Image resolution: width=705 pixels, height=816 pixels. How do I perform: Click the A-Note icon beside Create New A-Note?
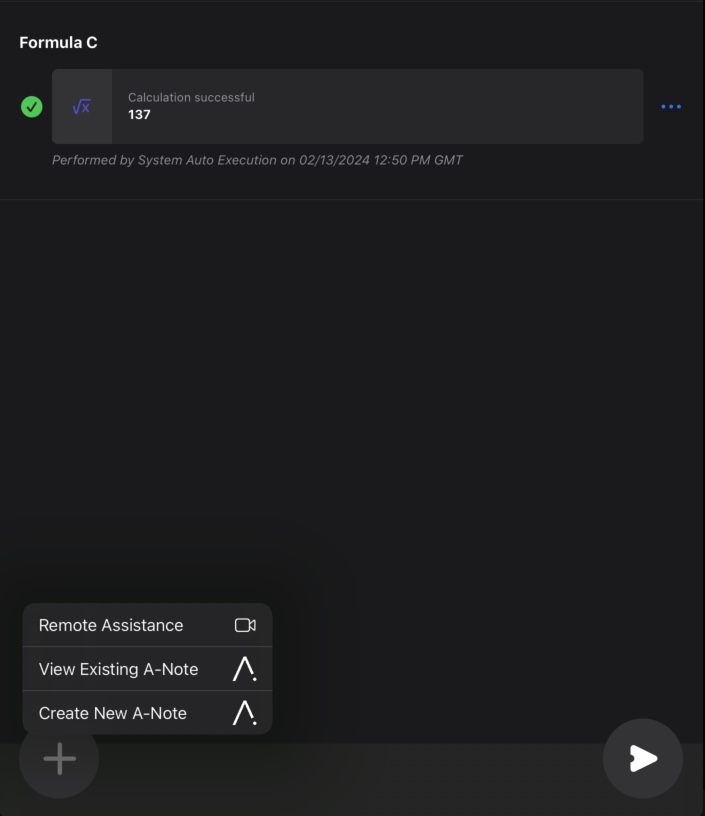[245, 712]
